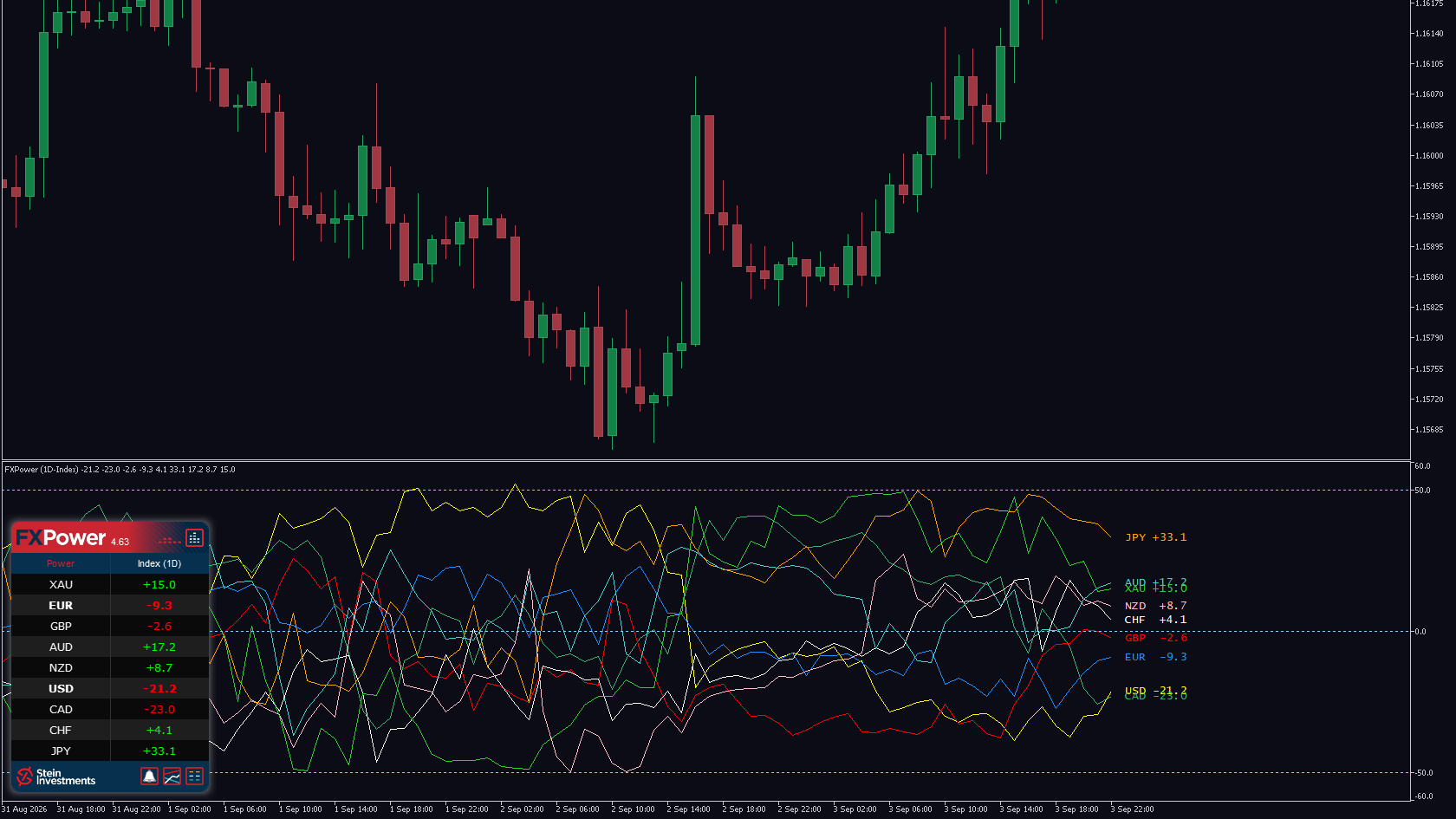Click the +17.2 index value
Viewport: 1456px width, 819px height.
tap(159, 647)
